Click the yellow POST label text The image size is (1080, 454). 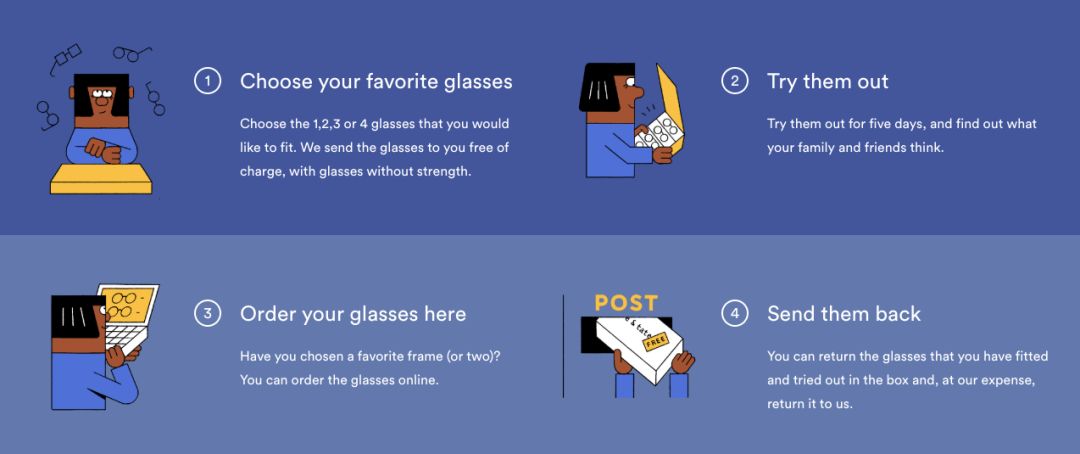(x=626, y=302)
